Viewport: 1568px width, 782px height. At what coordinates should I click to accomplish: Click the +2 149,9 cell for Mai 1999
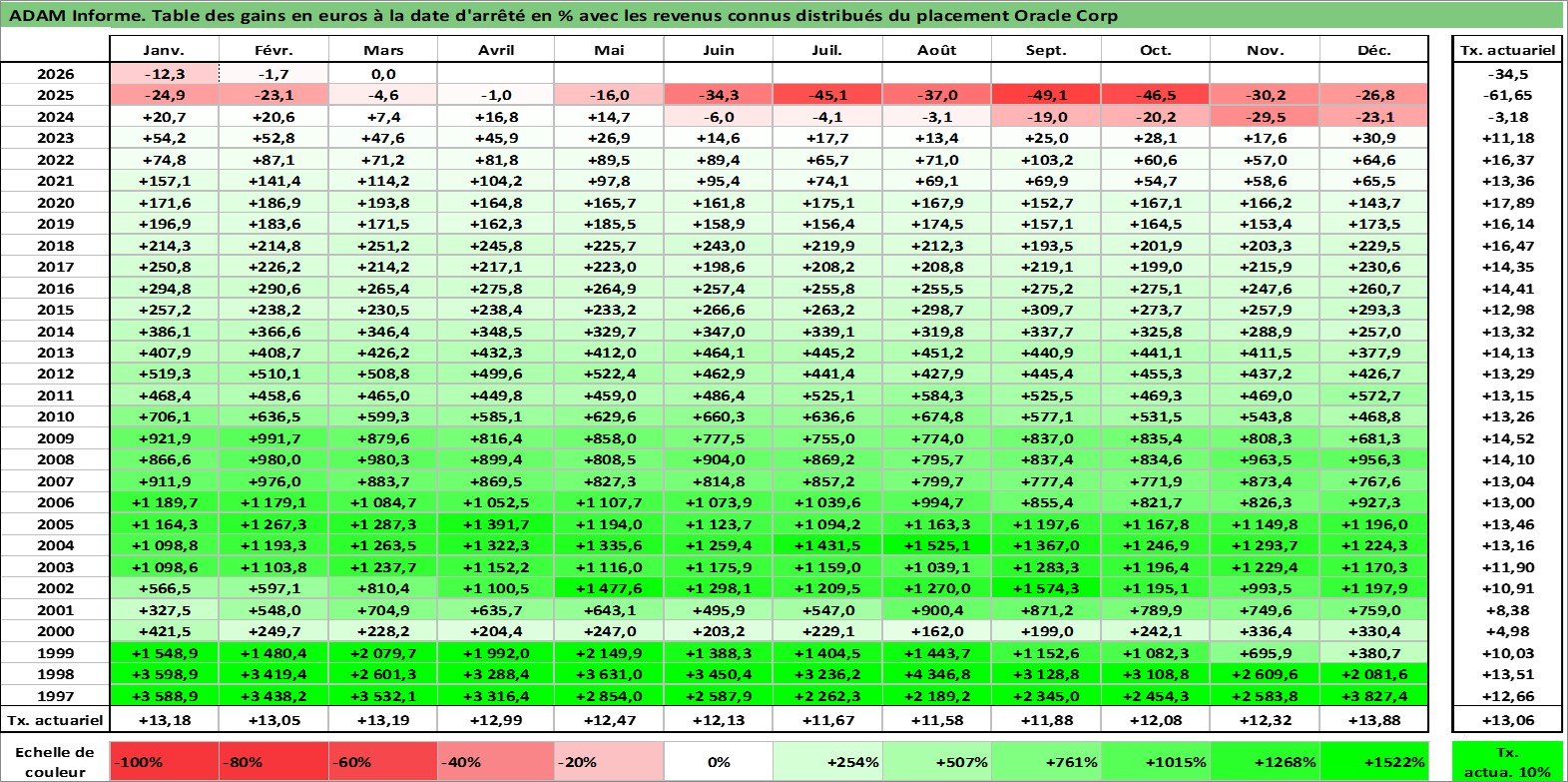pyautogui.click(x=609, y=653)
